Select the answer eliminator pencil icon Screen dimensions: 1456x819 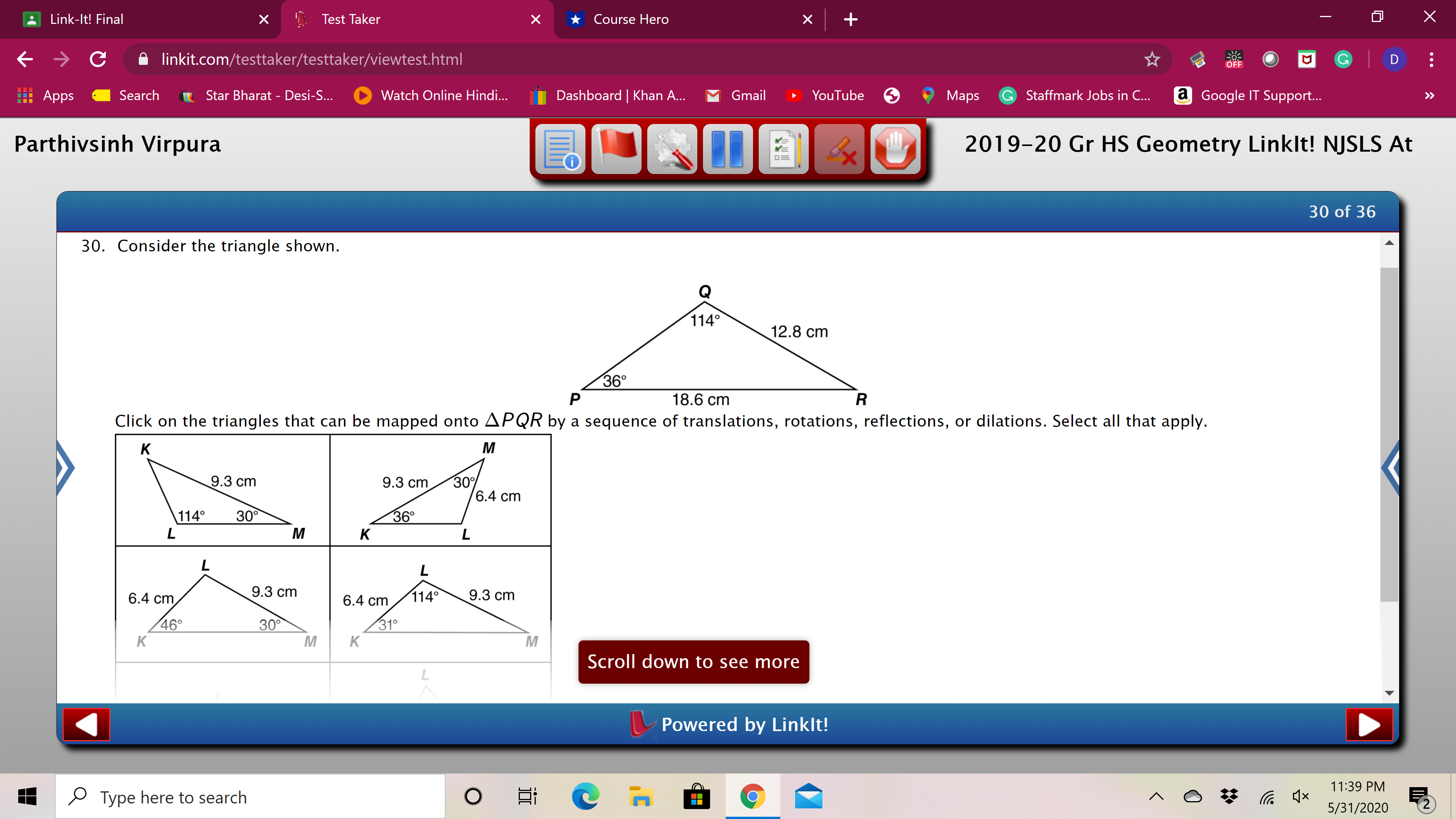839,149
